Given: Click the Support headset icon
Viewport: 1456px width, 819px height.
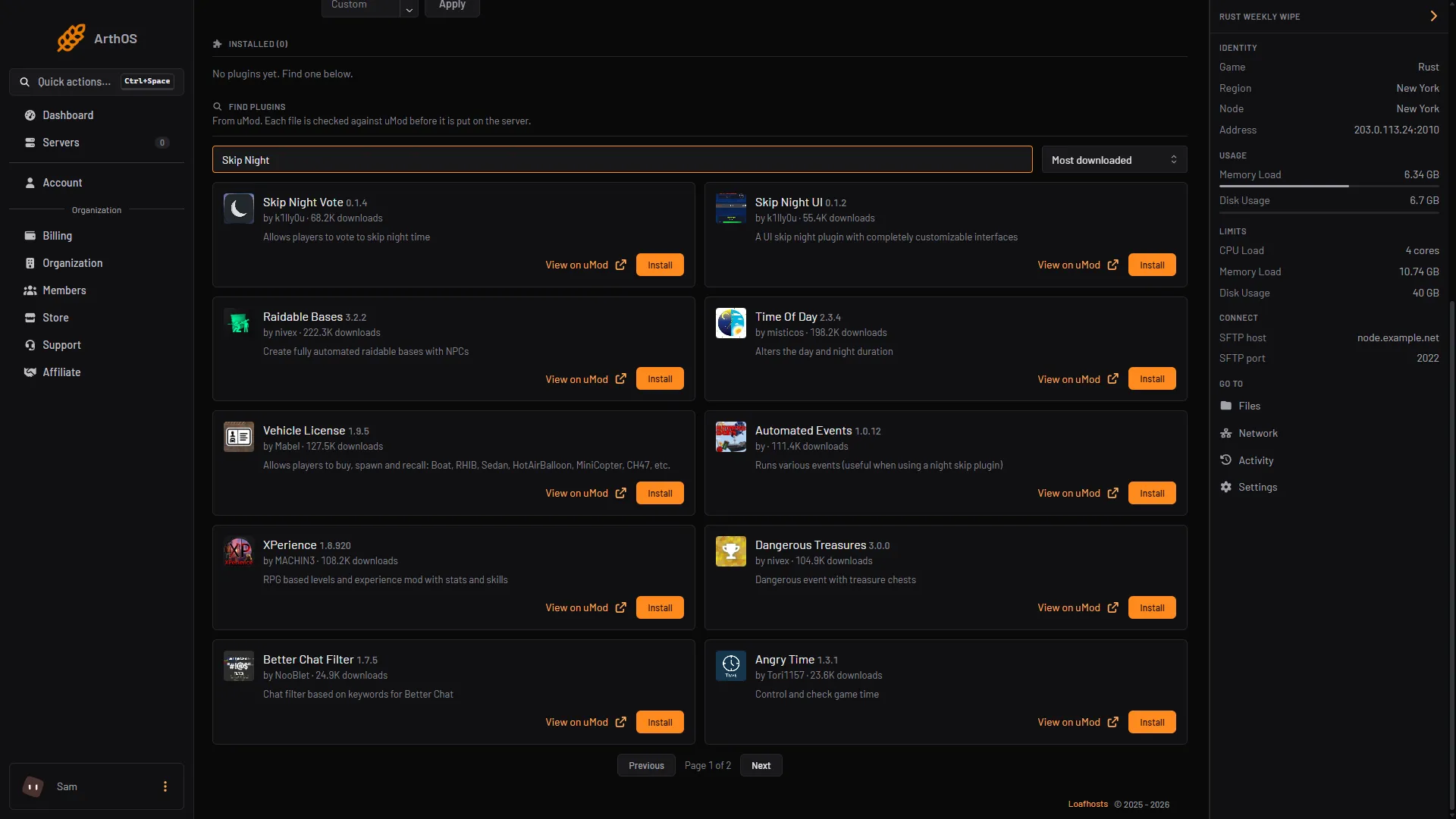Looking at the screenshot, I should (30, 345).
